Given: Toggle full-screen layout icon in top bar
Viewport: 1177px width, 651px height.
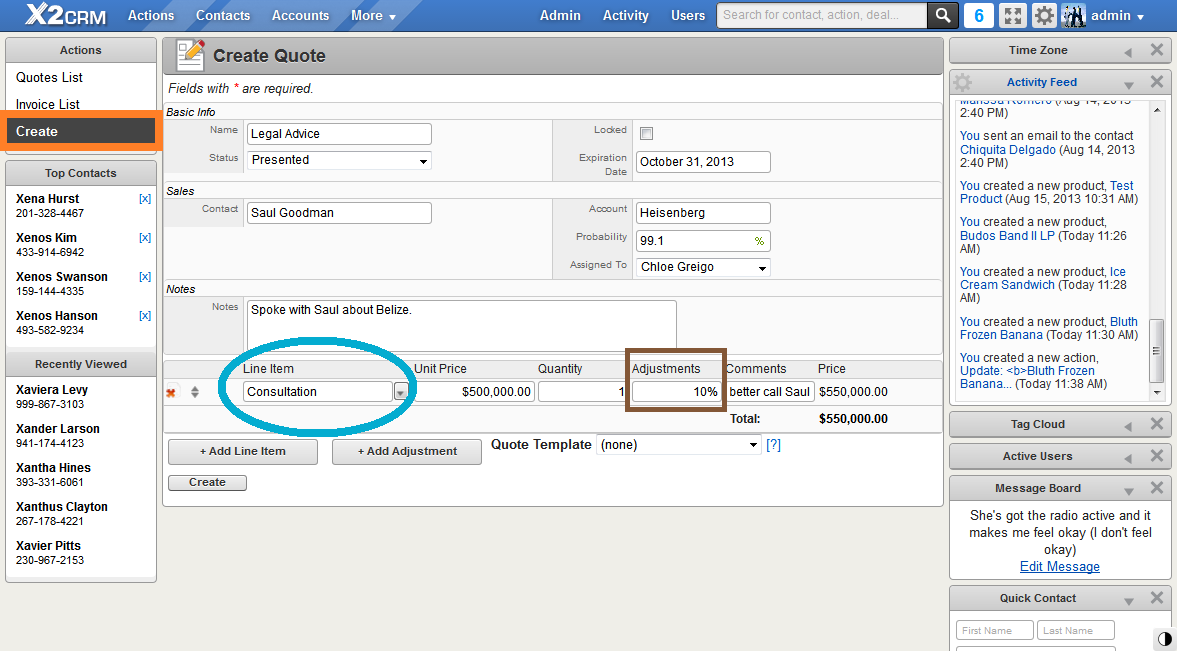Looking at the screenshot, I should pos(1012,15).
